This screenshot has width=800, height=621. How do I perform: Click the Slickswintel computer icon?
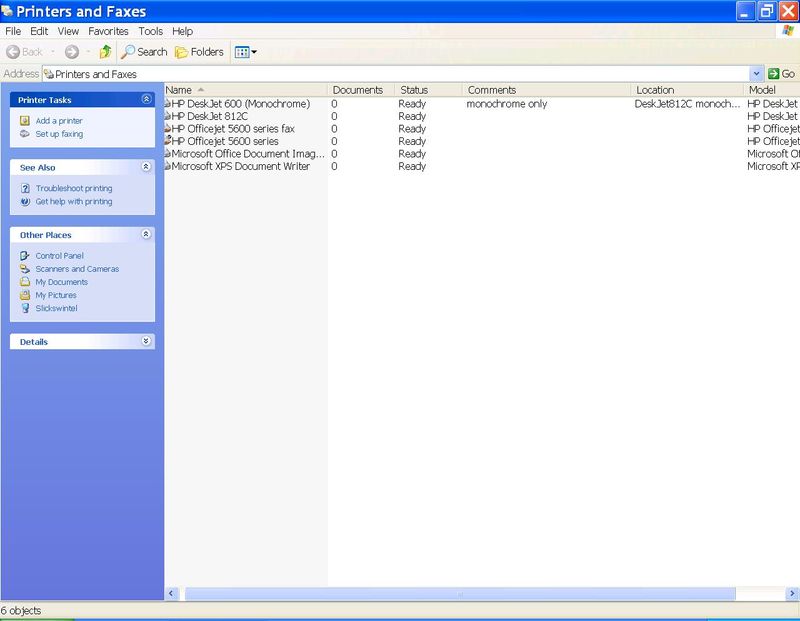[25, 308]
